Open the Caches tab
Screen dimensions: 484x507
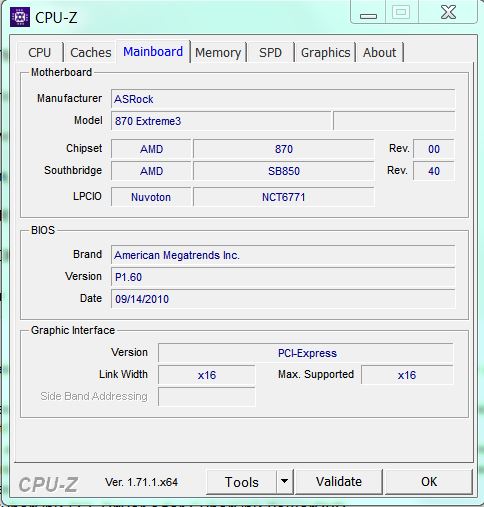click(x=91, y=52)
